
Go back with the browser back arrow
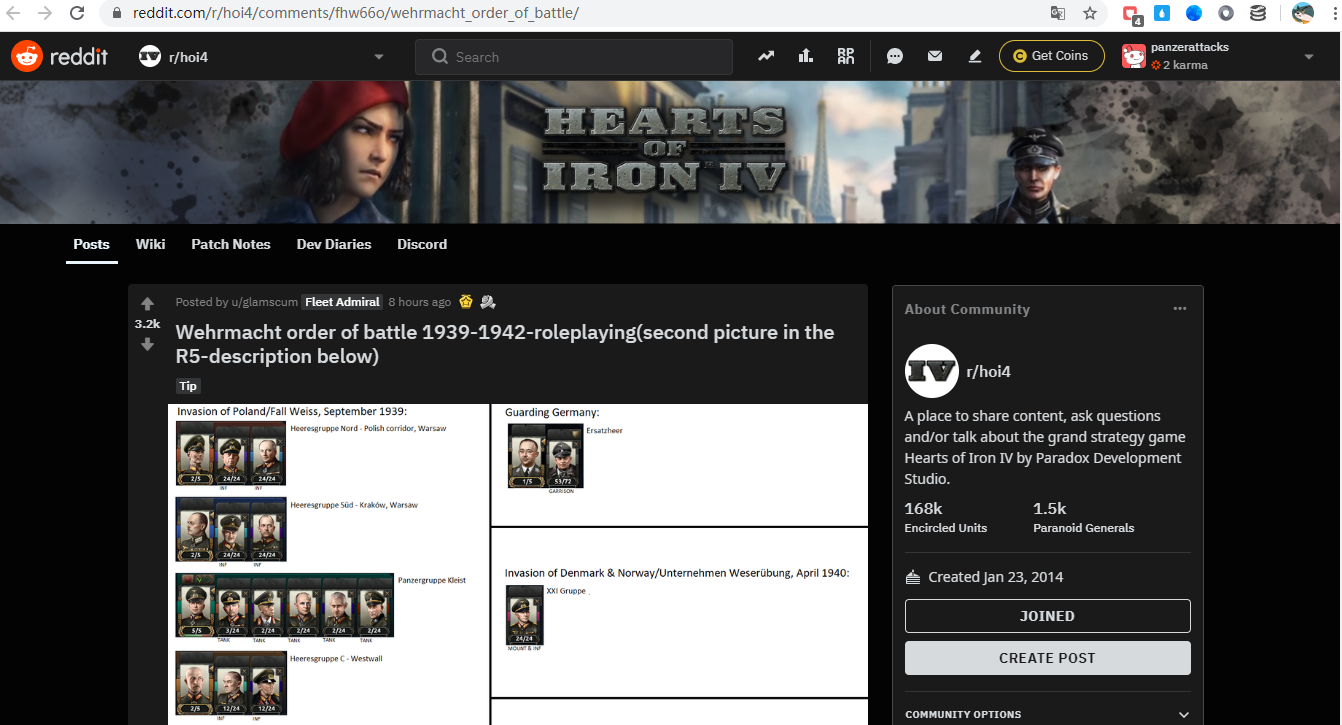pos(14,14)
